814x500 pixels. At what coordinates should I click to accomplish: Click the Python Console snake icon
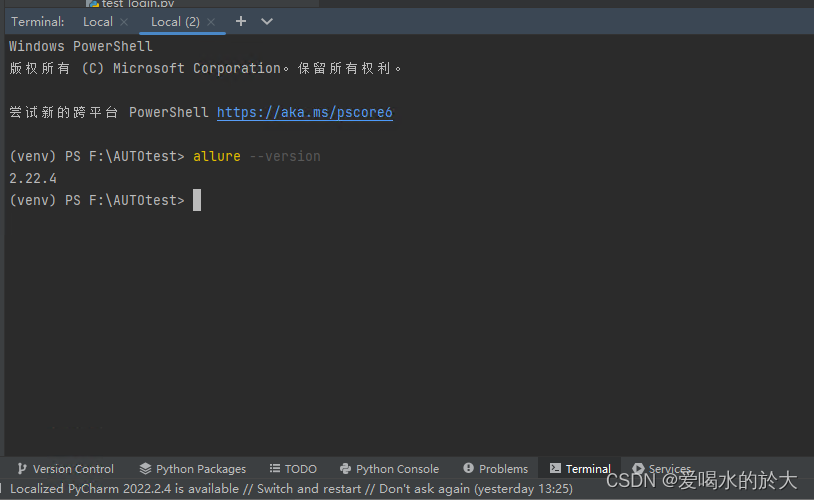point(345,468)
